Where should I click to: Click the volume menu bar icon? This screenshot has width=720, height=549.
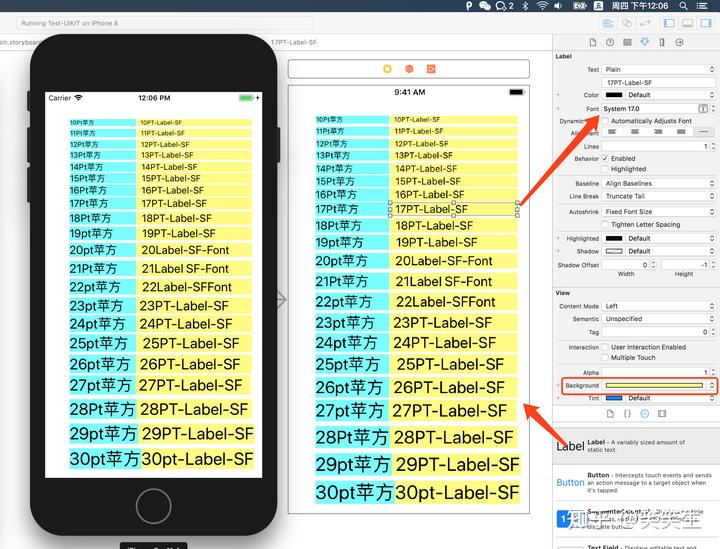[x=558, y=6]
